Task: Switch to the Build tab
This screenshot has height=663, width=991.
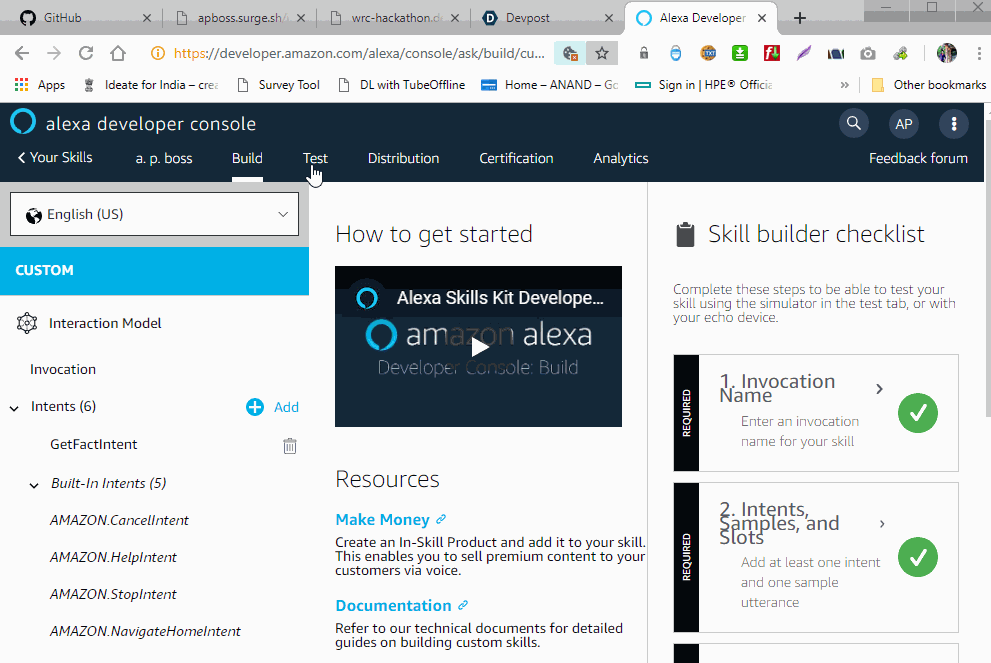Action: tap(247, 158)
